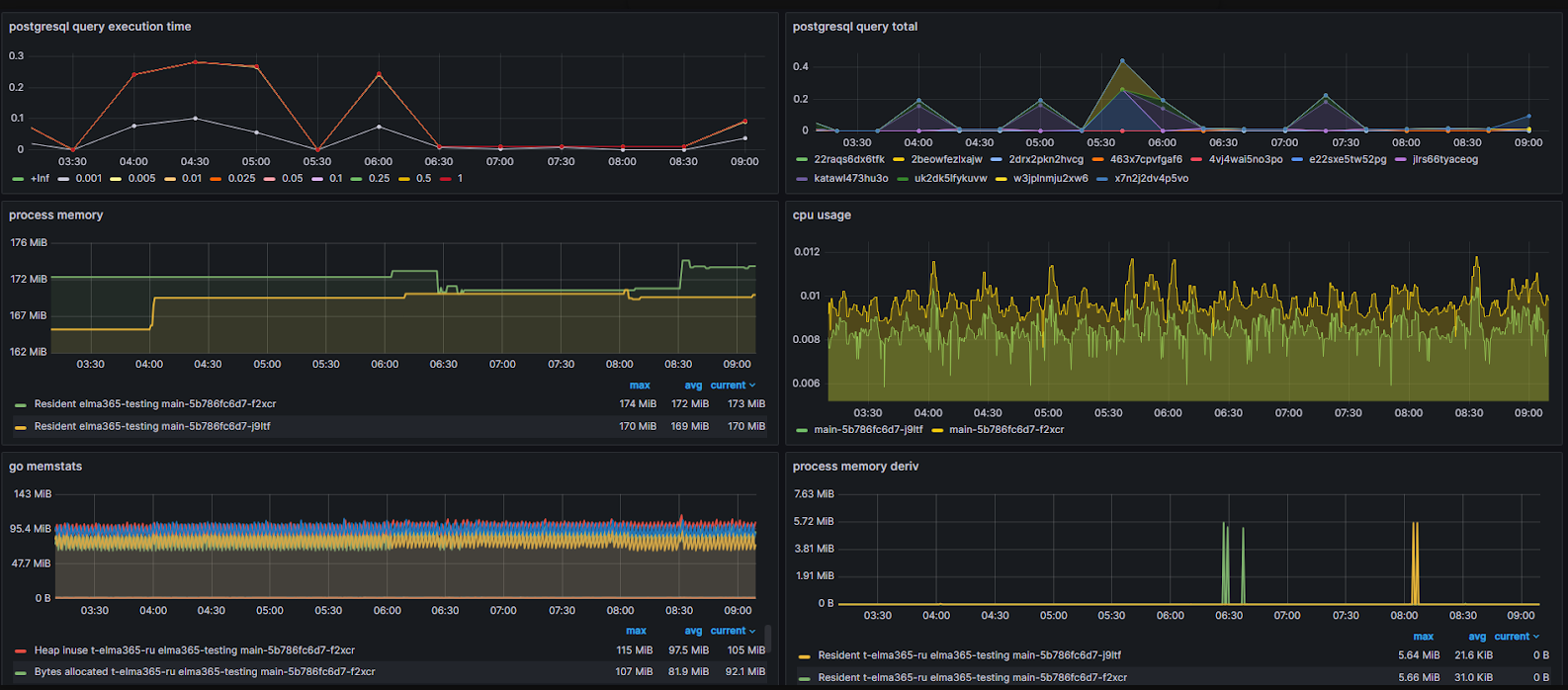Click the 115 MiB max value for Heap inuse
Screen dimensions: 1568x690
click(636, 650)
